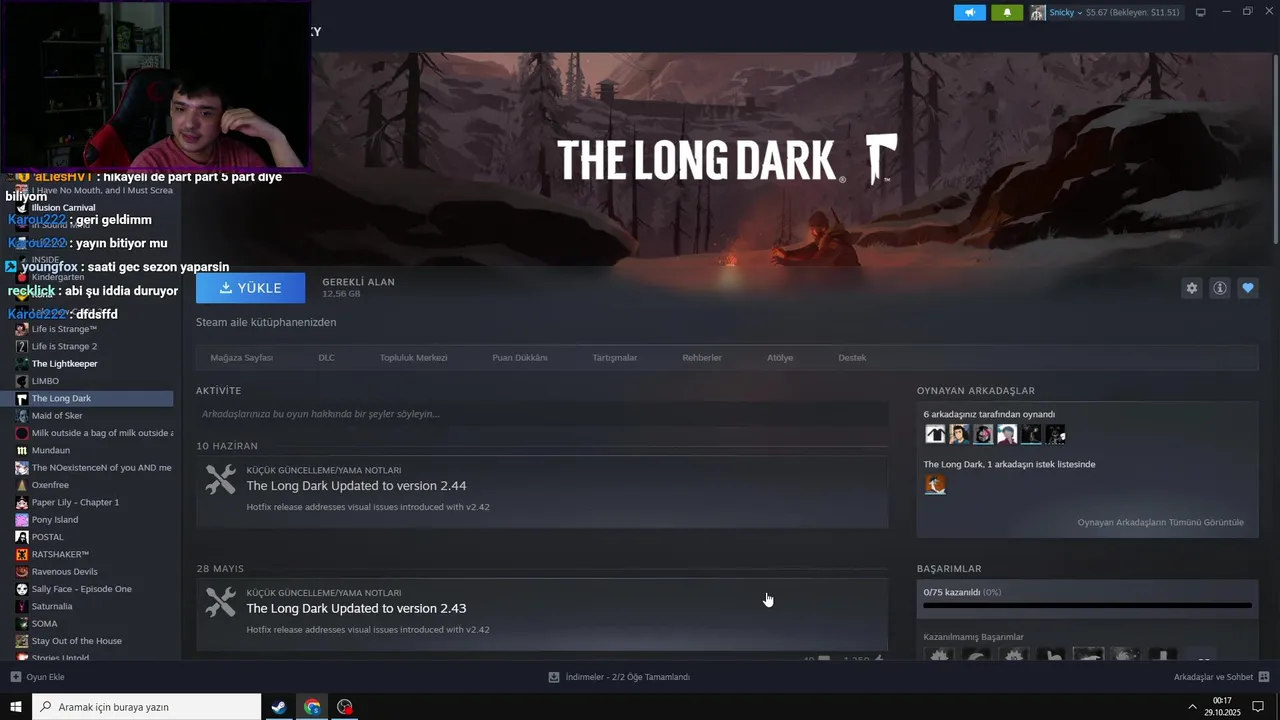Open the Tartışmalar tab
1280x720 pixels.
pos(614,358)
